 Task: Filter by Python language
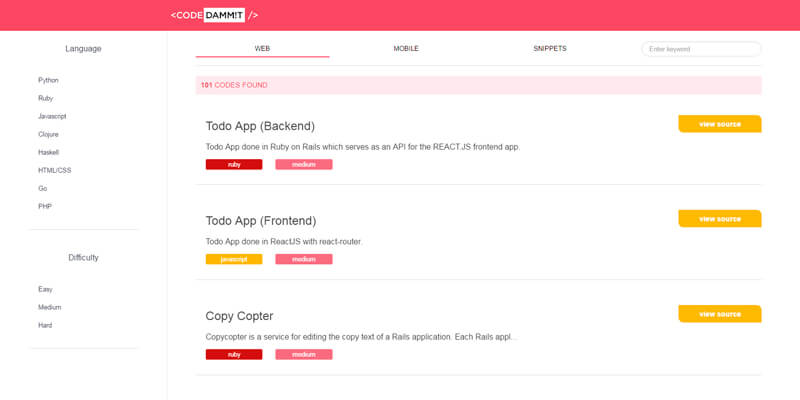(48, 80)
